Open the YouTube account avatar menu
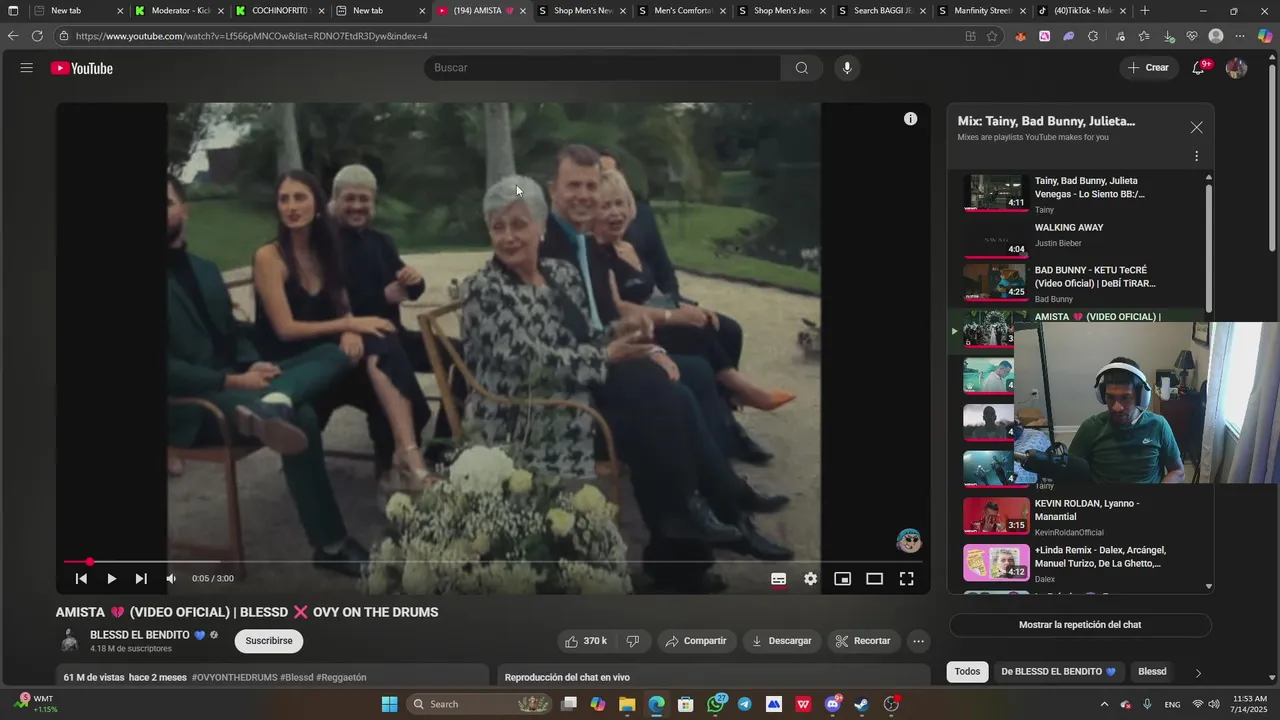Viewport: 1280px width, 720px height. click(1236, 68)
